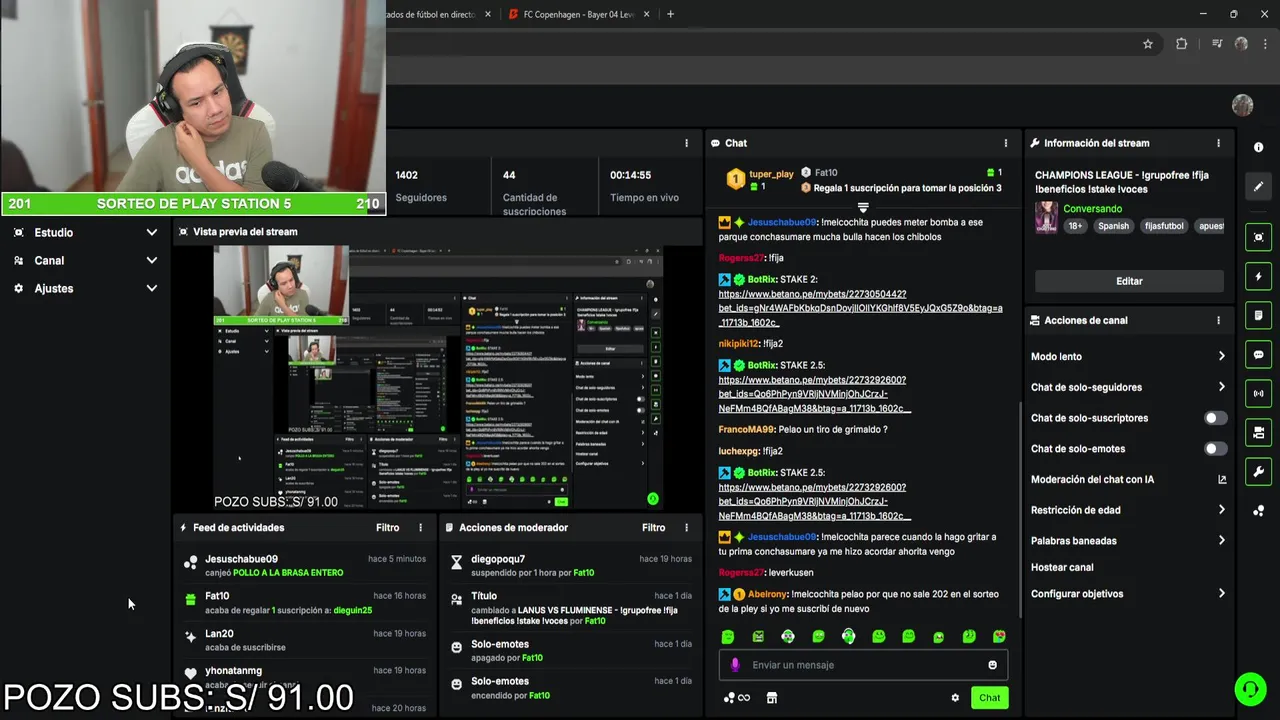Open the first BotRix STAKE 2 betano link
The width and height of the screenshot is (1280, 720).
(860, 308)
